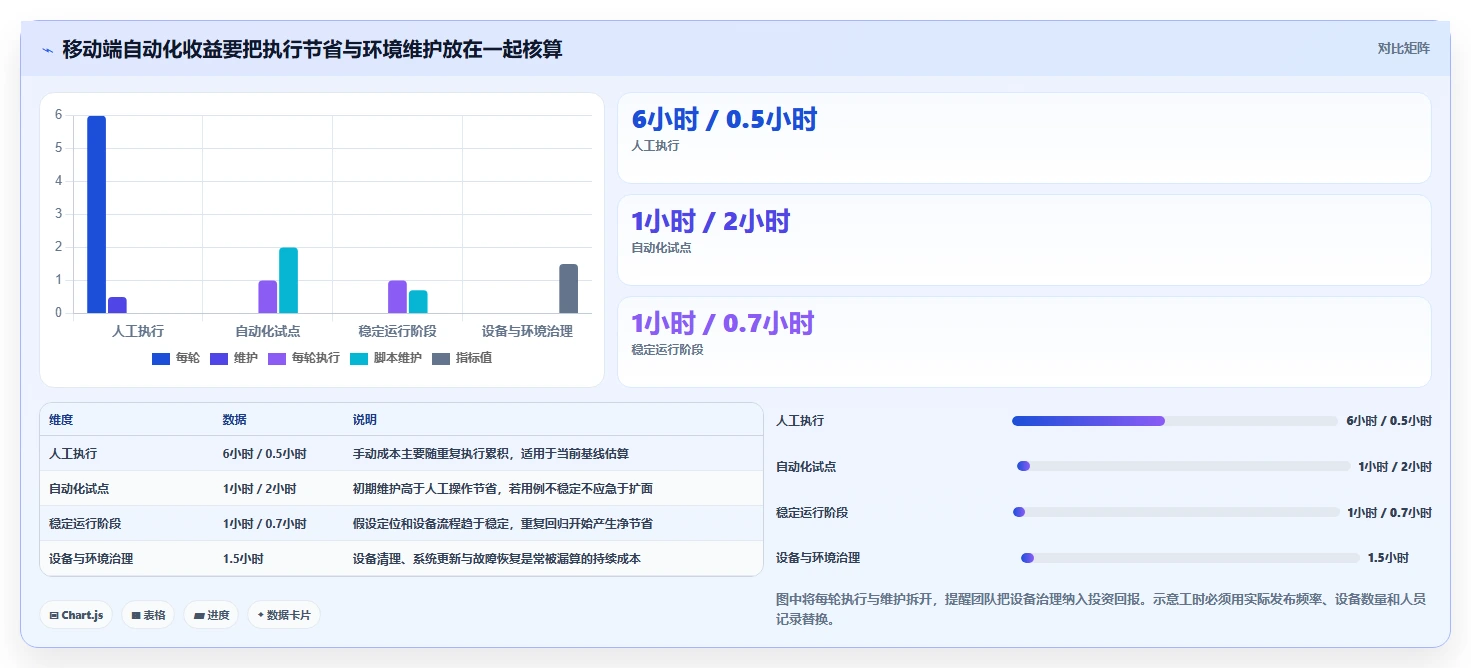Click the 稳定运行阶段 label in the progress list

812,513
